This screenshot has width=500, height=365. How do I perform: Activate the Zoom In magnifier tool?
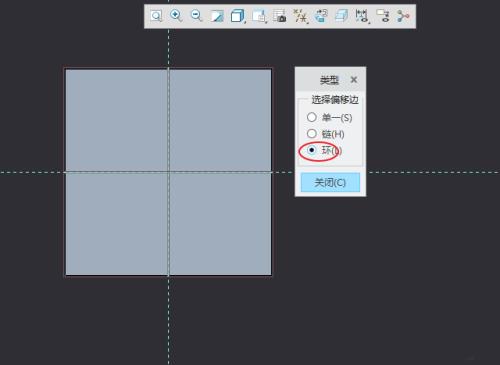pos(176,16)
